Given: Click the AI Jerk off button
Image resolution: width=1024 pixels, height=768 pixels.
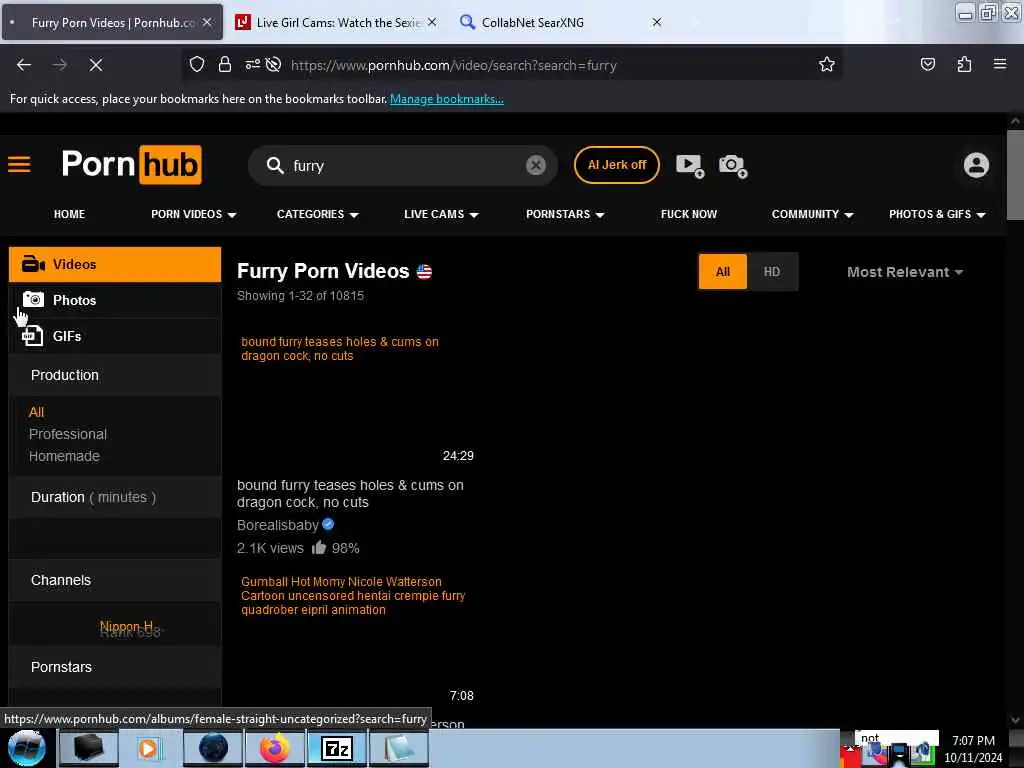Looking at the screenshot, I should 616,165.
